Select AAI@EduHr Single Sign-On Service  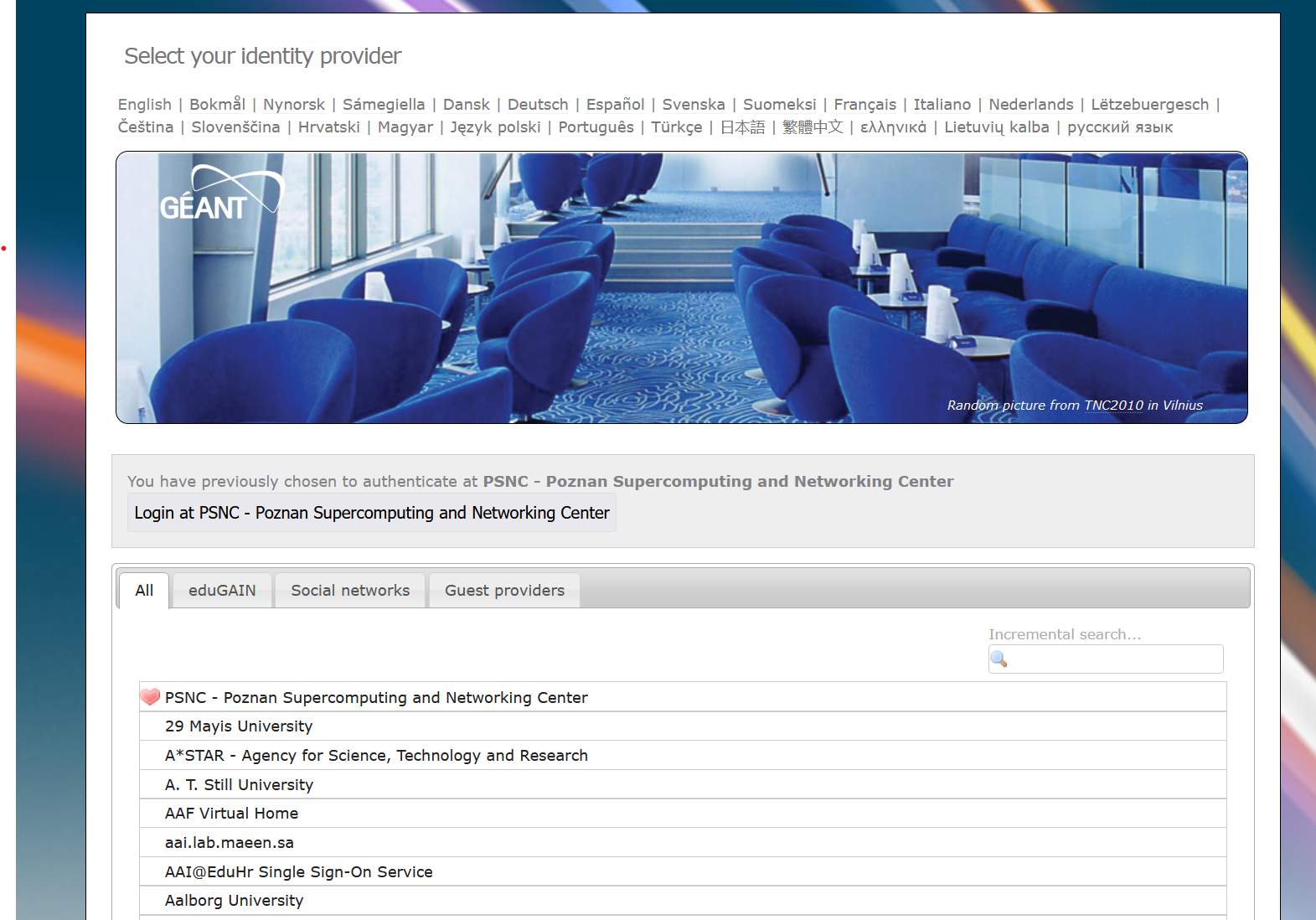pyautogui.click(x=683, y=872)
